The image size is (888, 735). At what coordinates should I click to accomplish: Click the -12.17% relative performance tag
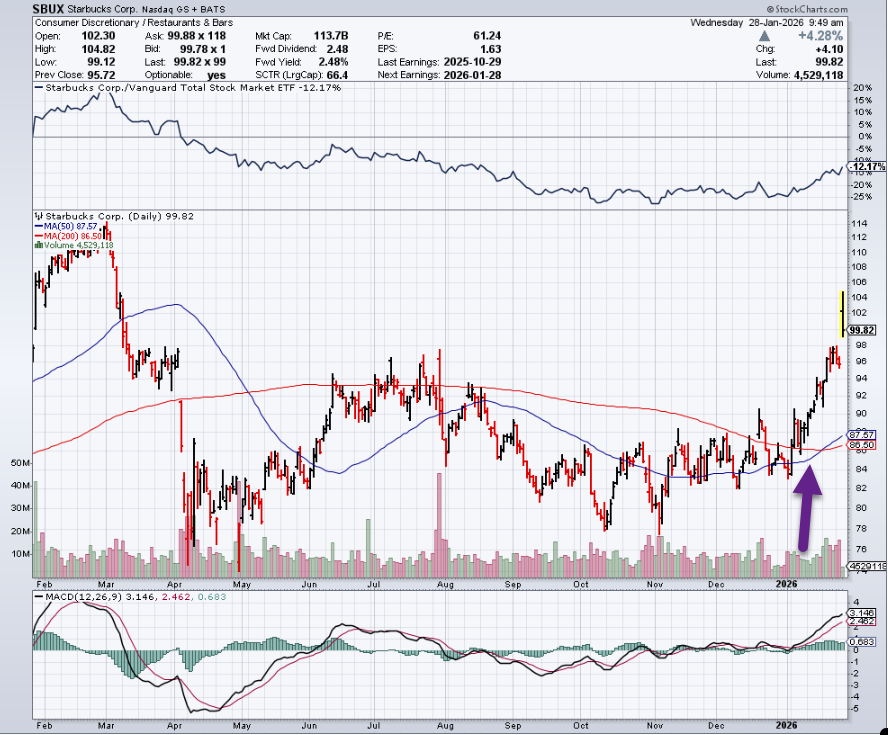point(864,165)
